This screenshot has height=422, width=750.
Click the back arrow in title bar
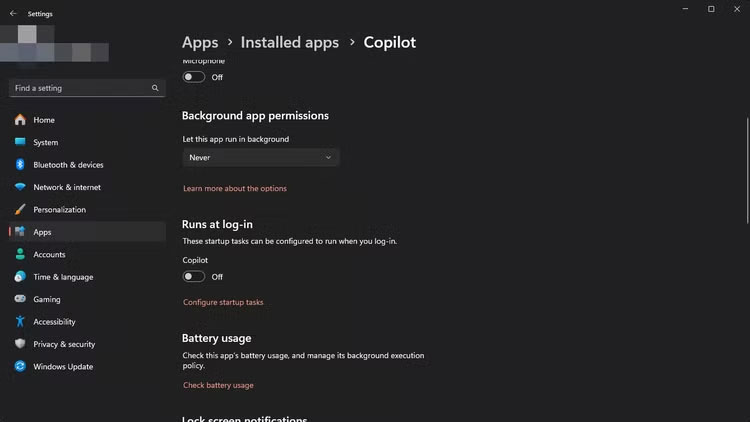tap(13, 14)
